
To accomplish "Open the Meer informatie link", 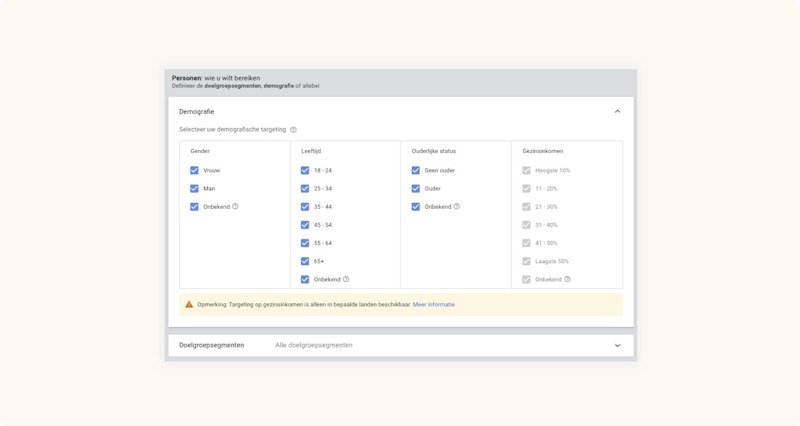I will pos(434,304).
